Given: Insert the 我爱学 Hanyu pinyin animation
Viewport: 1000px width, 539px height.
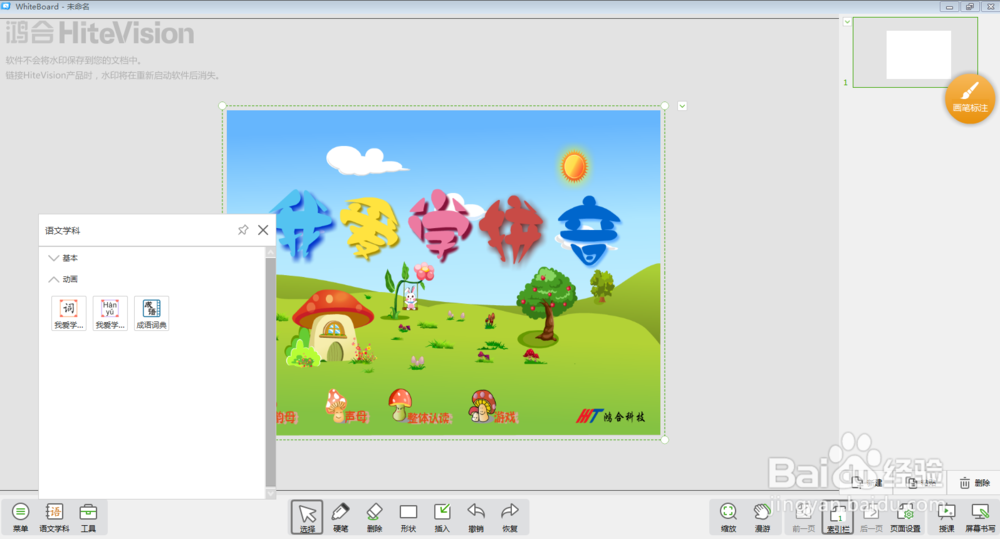Looking at the screenshot, I should click(x=110, y=313).
